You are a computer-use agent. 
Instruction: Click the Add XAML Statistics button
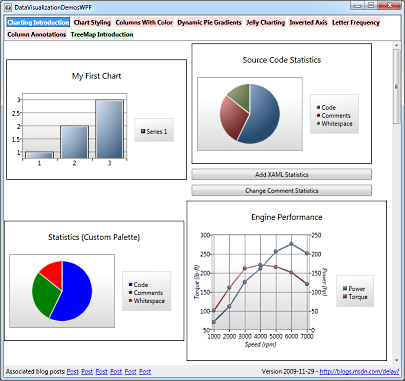point(282,174)
